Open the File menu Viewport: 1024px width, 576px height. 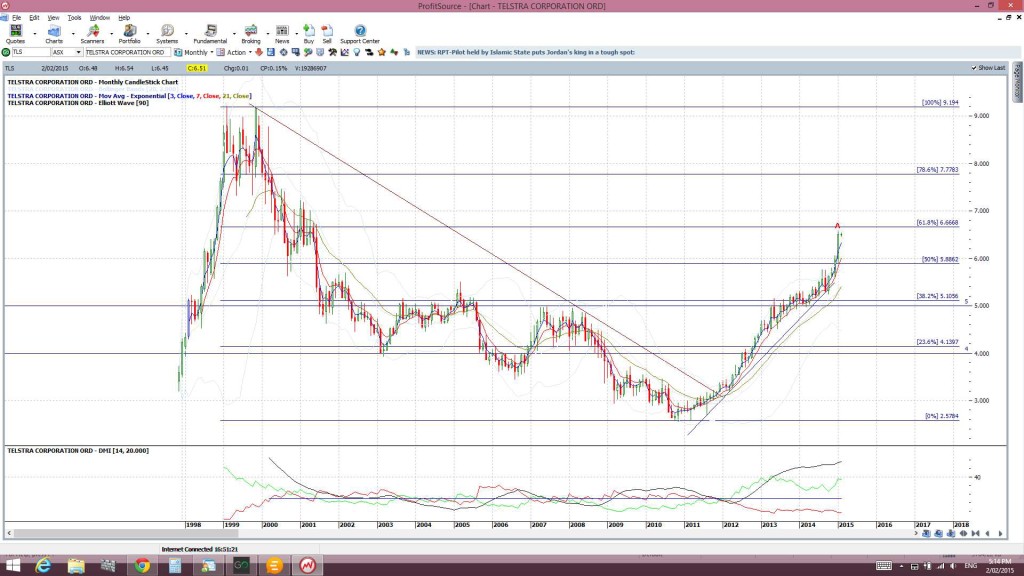click(x=16, y=18)
